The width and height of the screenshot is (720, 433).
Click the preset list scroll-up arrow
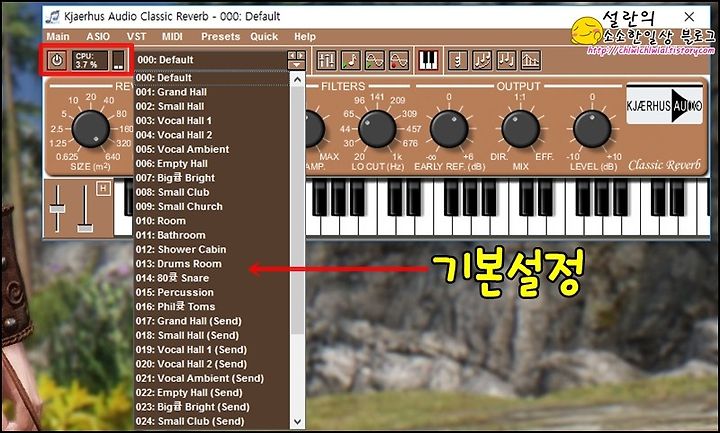click(x=298, y=79)
